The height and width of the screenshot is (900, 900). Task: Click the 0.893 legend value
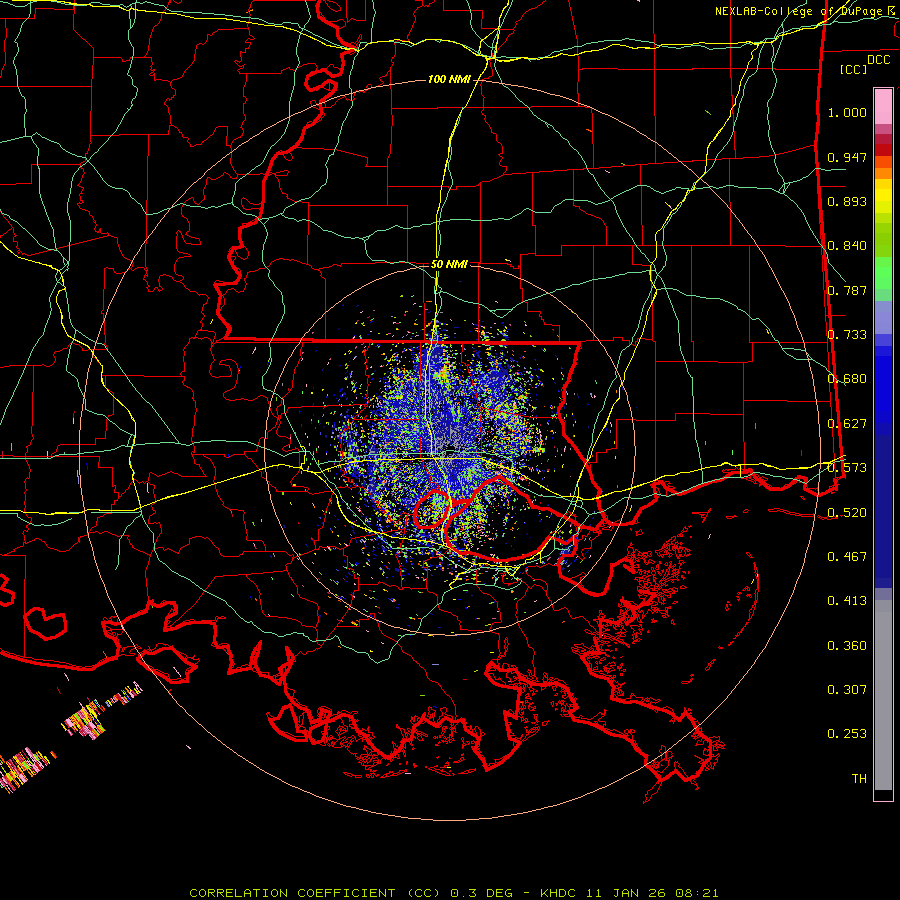[847, 201]
